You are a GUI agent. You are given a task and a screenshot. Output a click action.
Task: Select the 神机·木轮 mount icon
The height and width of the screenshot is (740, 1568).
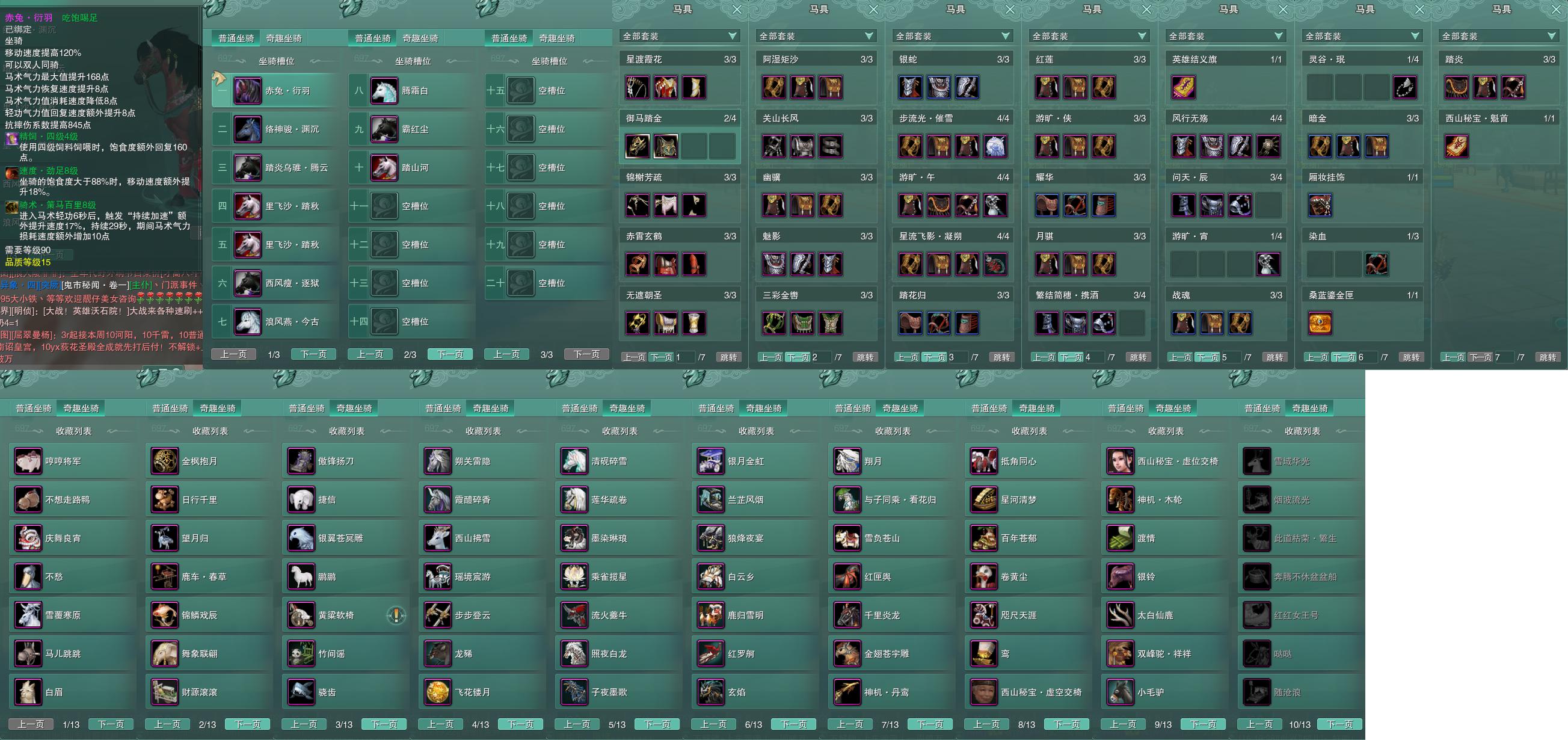(1120, 499)
